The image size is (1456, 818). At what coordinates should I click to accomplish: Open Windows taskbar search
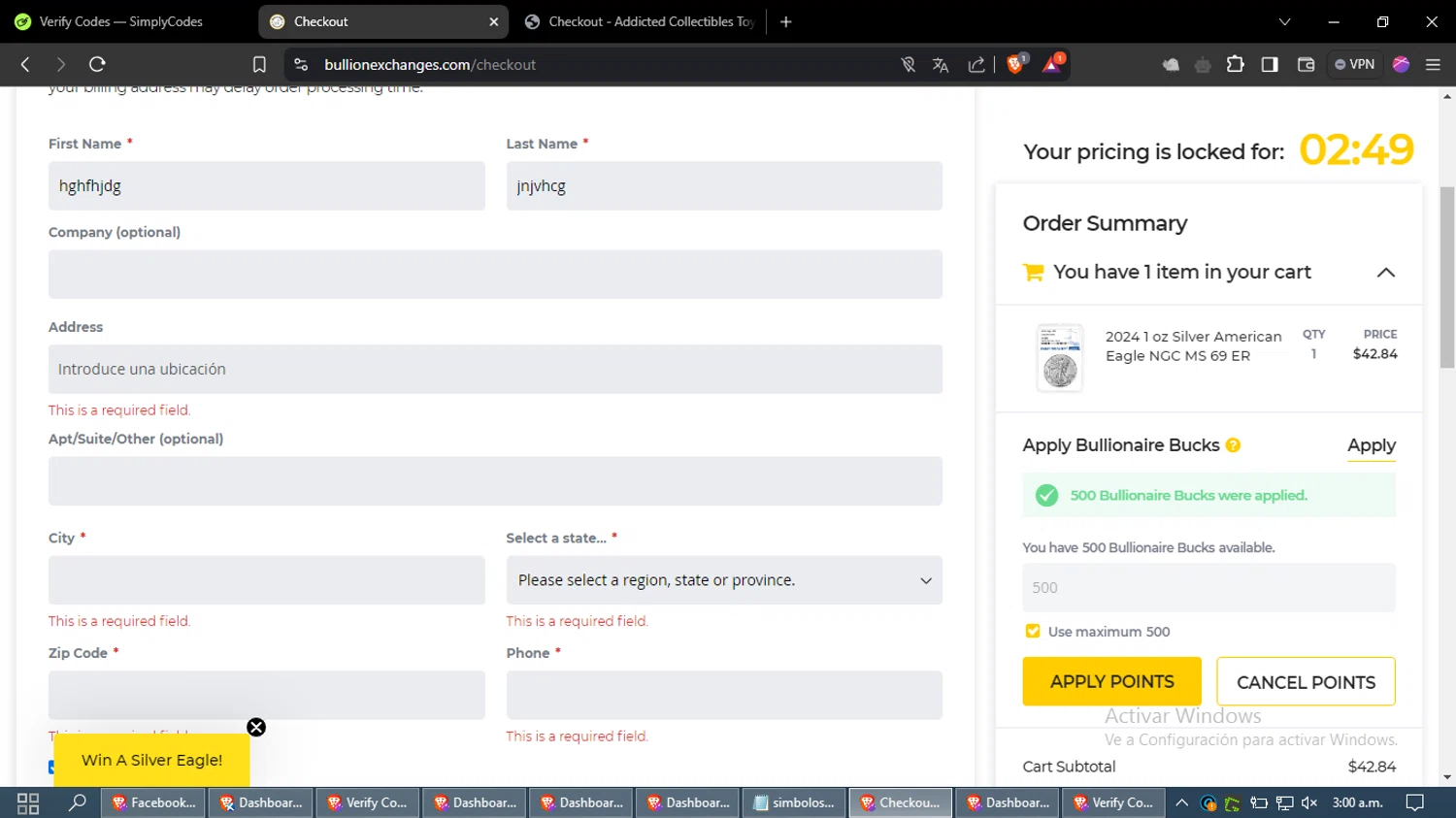tap(78, 802)
